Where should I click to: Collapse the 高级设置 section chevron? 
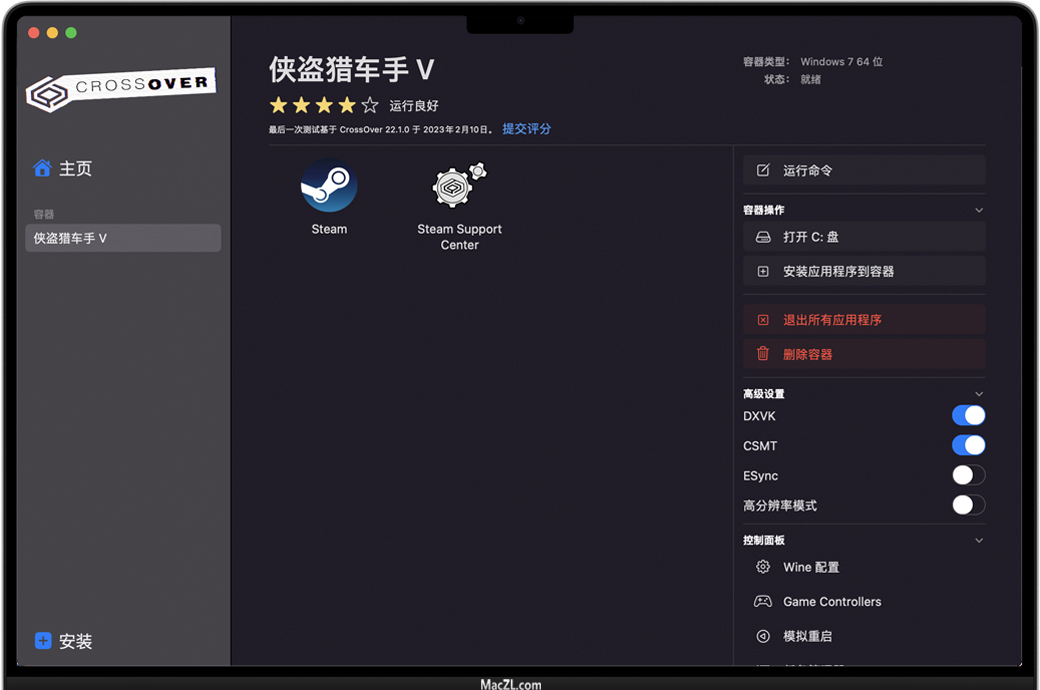click(979, 394)
